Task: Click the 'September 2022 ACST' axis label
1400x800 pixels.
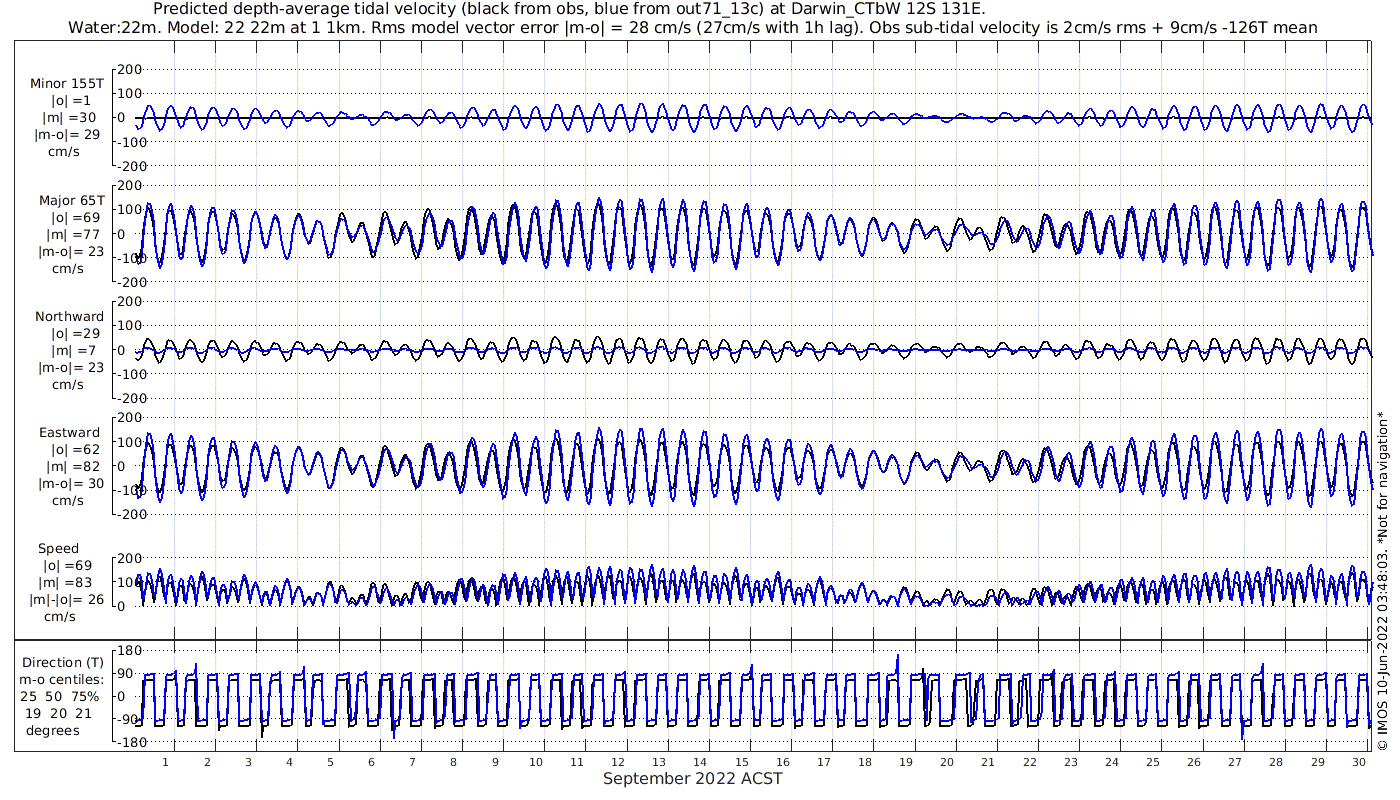Action: click(692, 779)
